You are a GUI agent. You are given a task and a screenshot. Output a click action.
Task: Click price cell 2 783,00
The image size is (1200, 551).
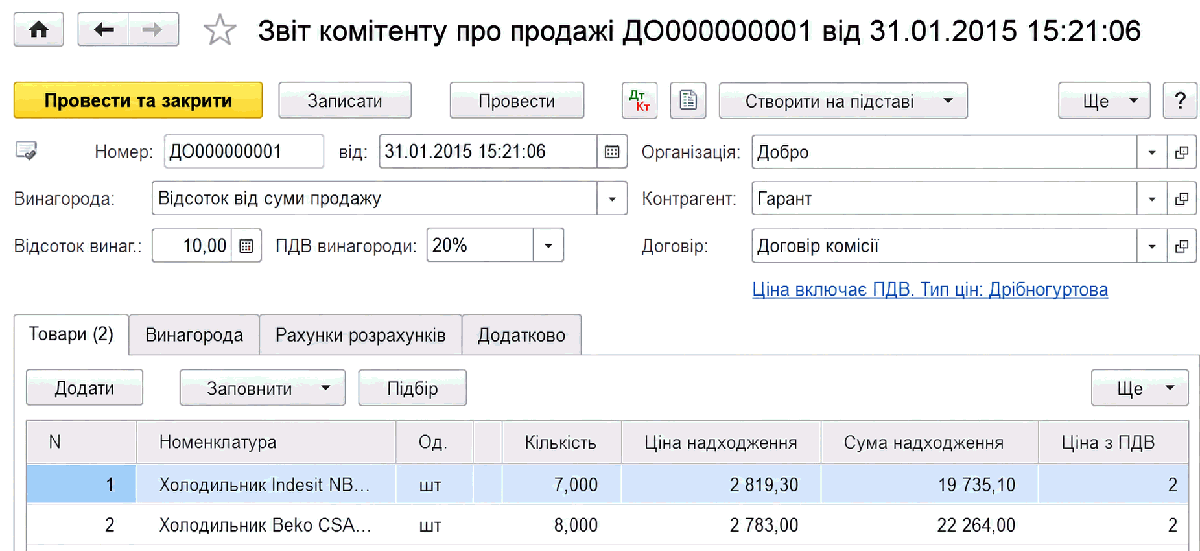[x=721, y=525]
